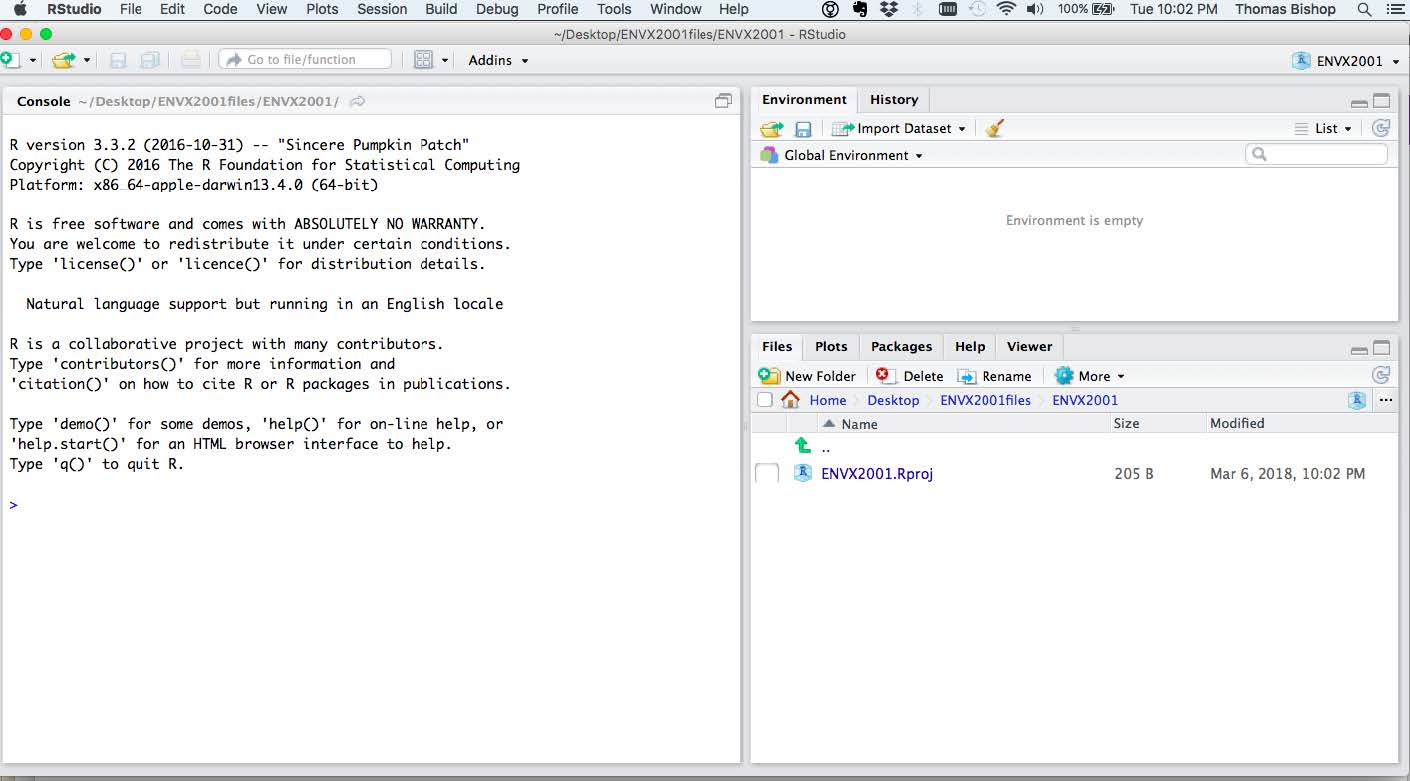The height and width of the screenshot is (781, 1410).
Task: Refresh the Environment pane
Action: tap(1381, 128)
